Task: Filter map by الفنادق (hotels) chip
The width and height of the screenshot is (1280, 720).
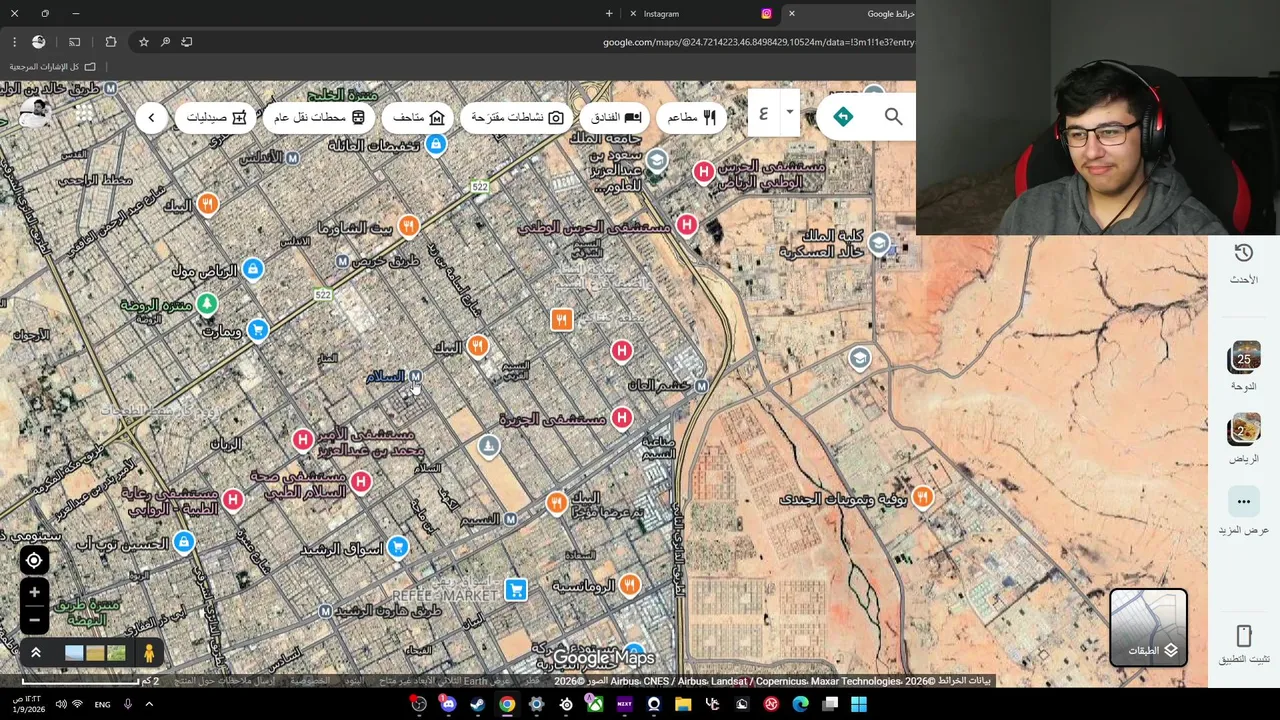Action: pos(616,118)
